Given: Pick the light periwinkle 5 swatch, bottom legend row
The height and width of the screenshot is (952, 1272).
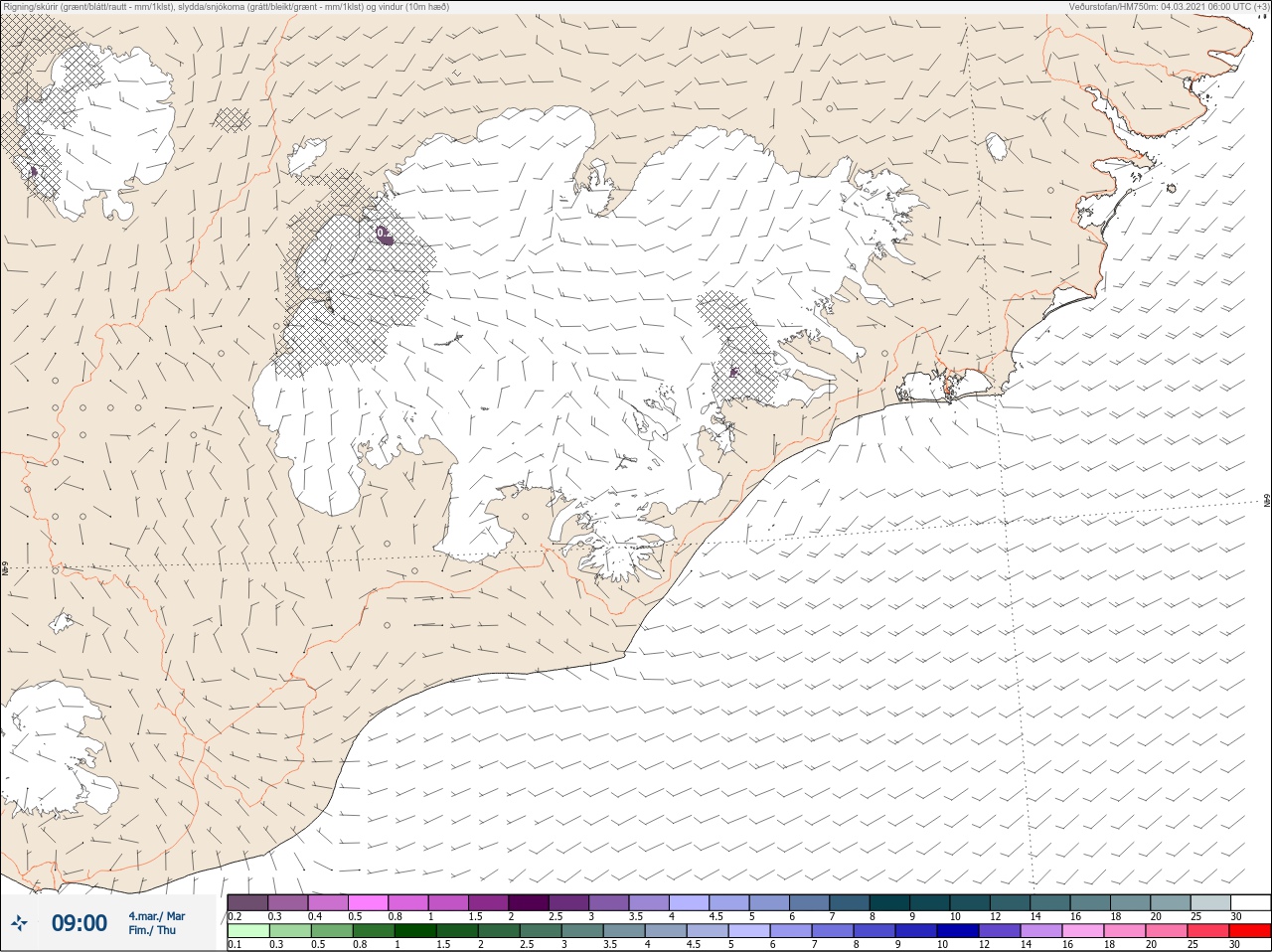Looking at the screenshot, I should [x=749, y=931].
